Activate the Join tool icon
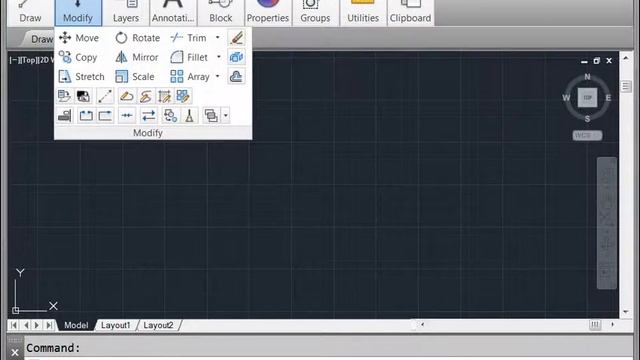Viewport: 640px width, 360px height. pyautogui.click(x=127, y=116)
